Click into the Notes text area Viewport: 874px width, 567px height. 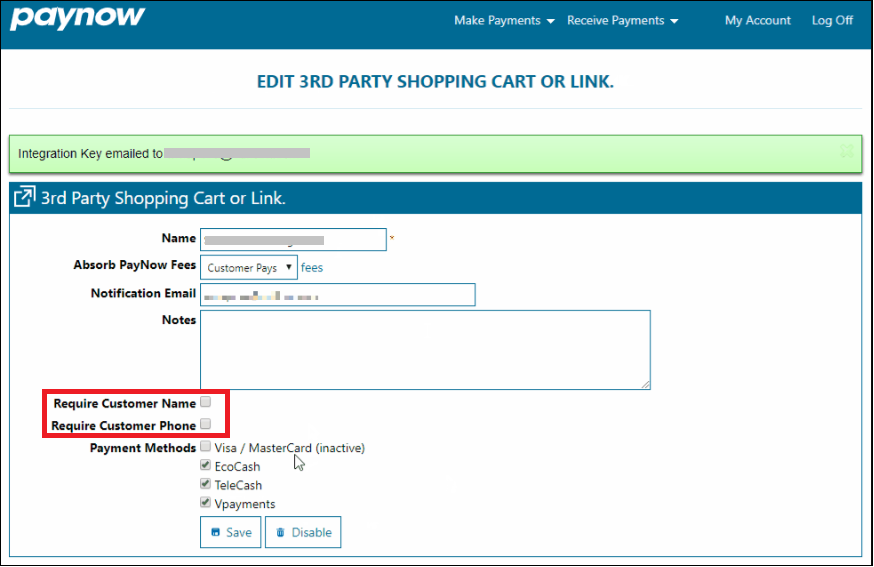(x=425, y=350)
